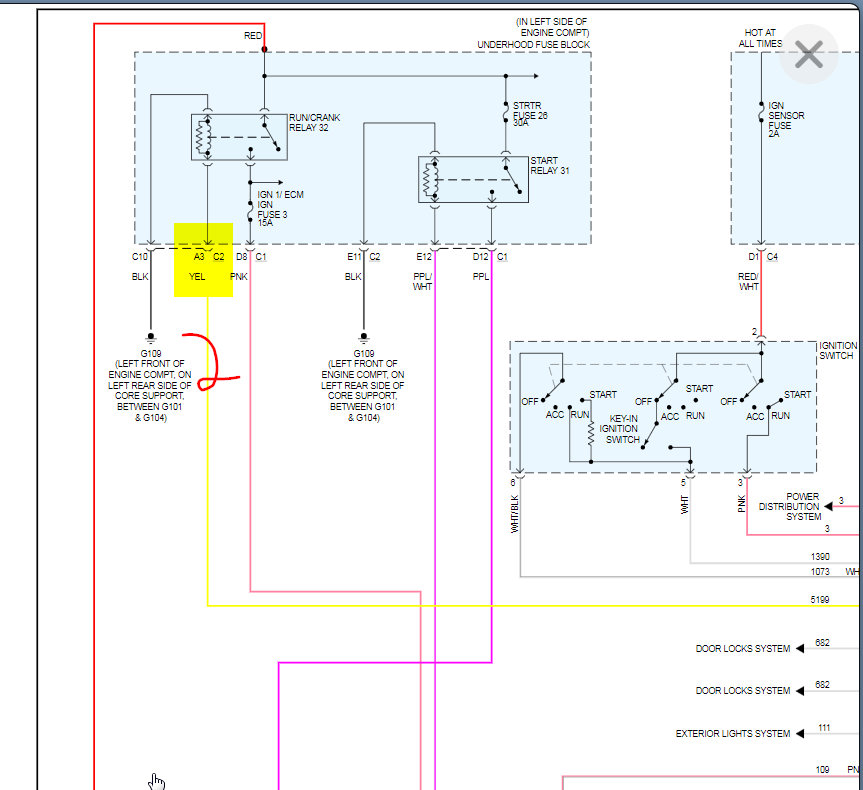
Task: Click the RED wire label at top
Action: click(253, 36)
